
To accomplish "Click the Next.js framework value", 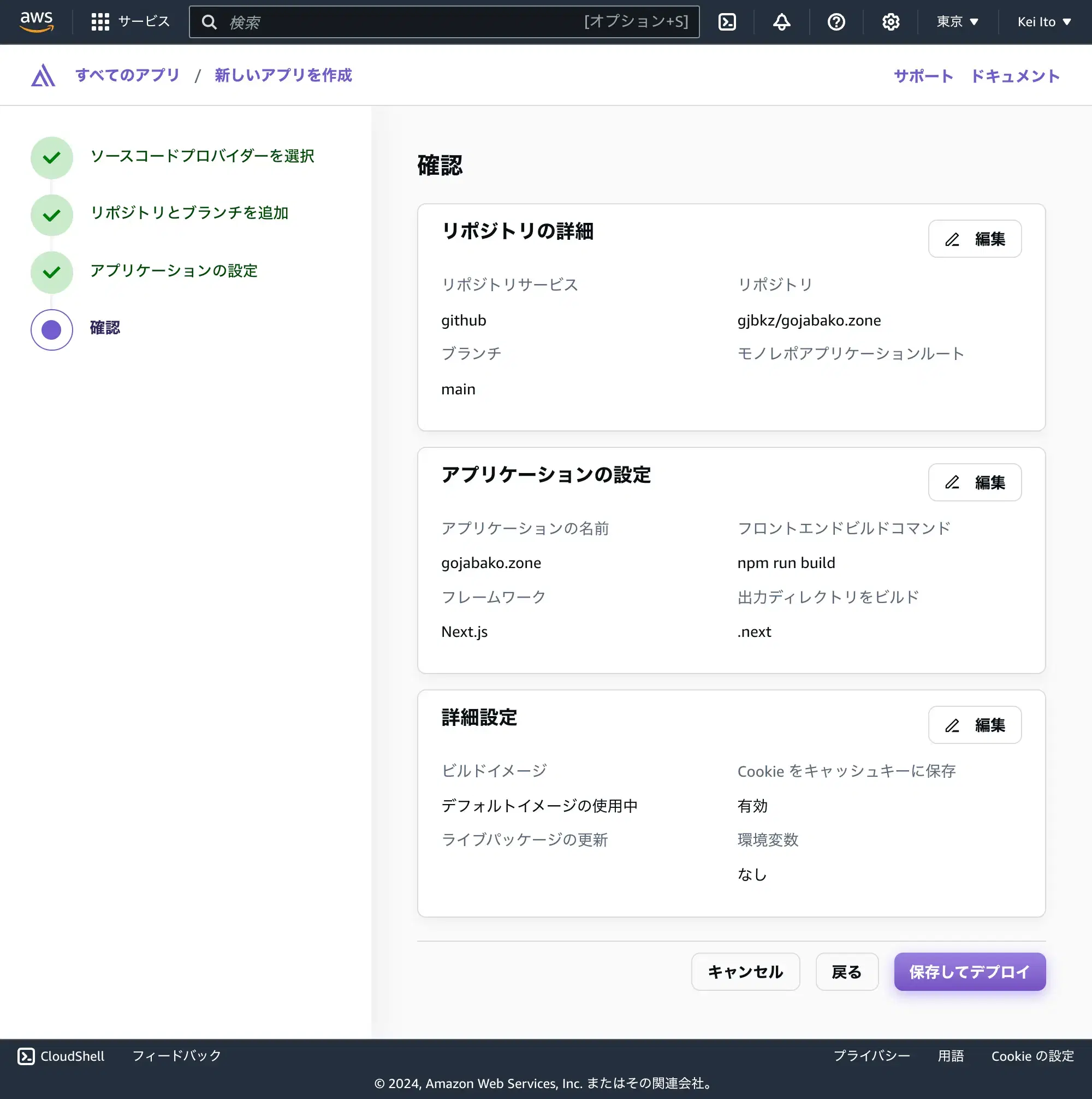I will (464, 632).
